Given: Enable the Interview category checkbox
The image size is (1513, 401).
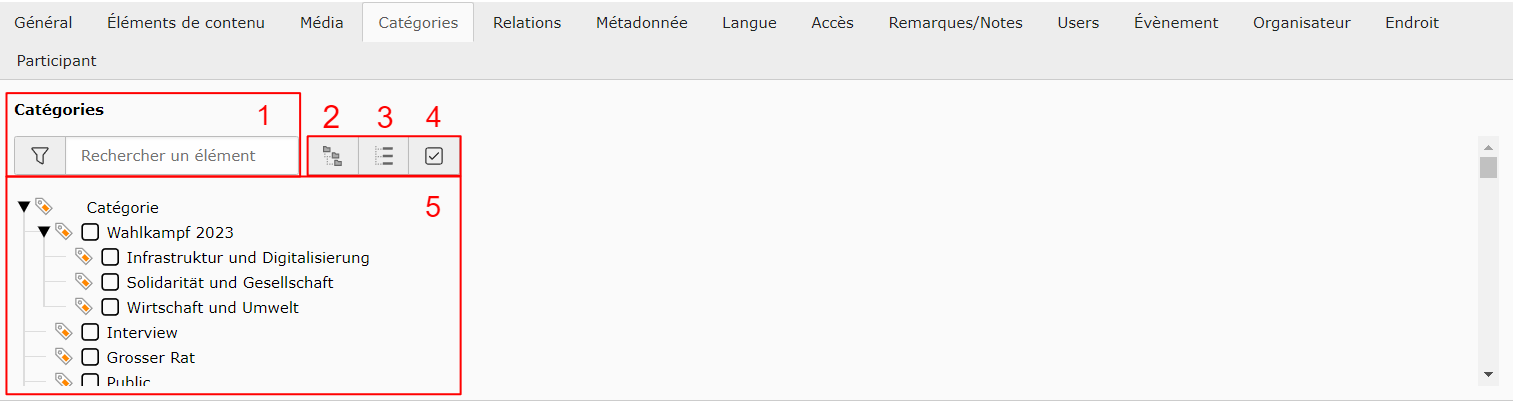Looking at the screenshot, I should pyautogui.click(x=90, y=332).
